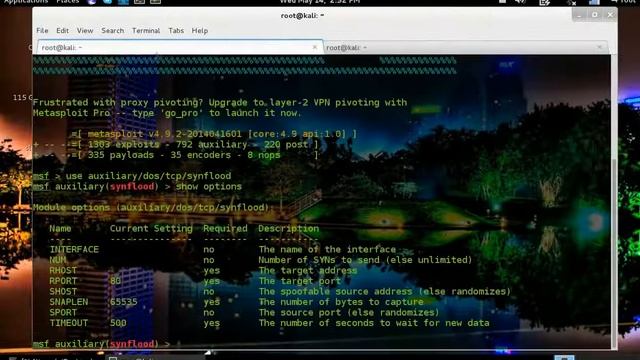
Task: Click the 'use auxiliary/dos/tcp/synflood' command text
Action: (x=149, y=176)
